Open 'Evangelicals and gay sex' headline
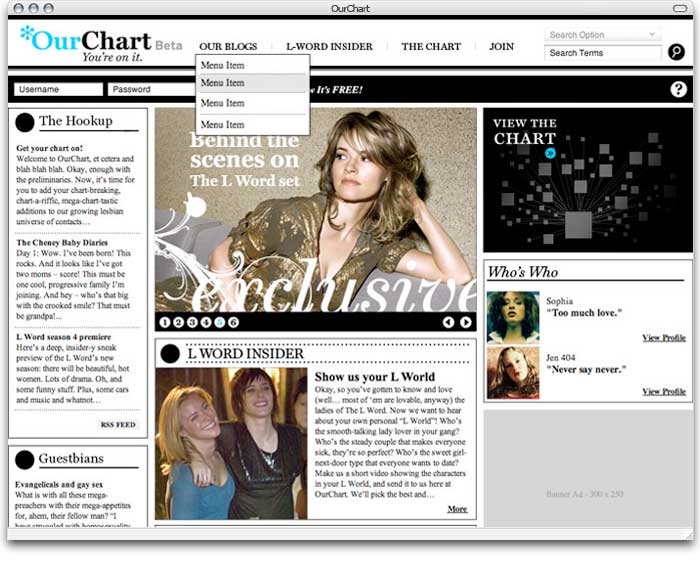 [59, 484]
